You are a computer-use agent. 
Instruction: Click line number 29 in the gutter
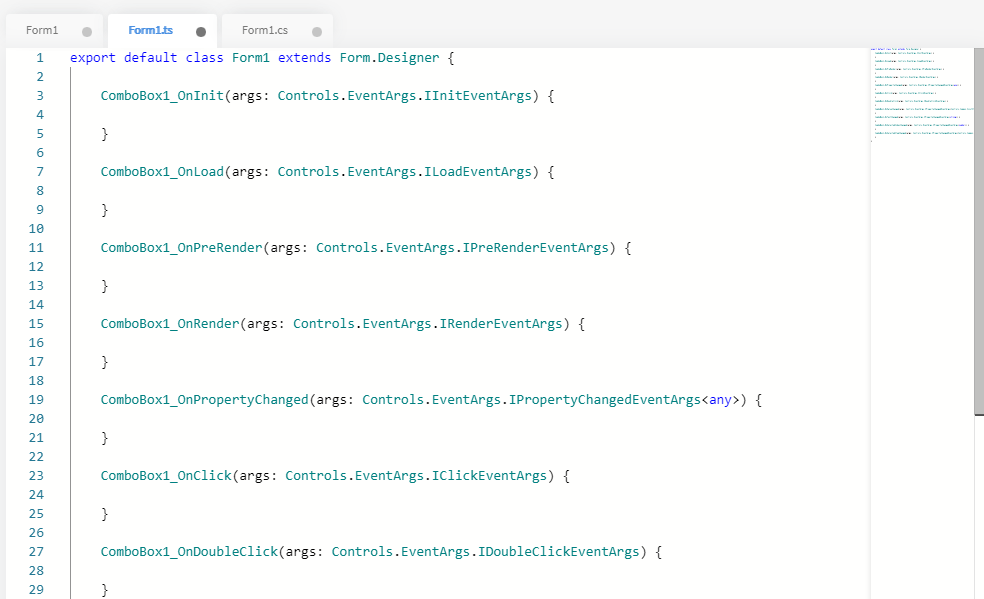(x=36, y=590)
